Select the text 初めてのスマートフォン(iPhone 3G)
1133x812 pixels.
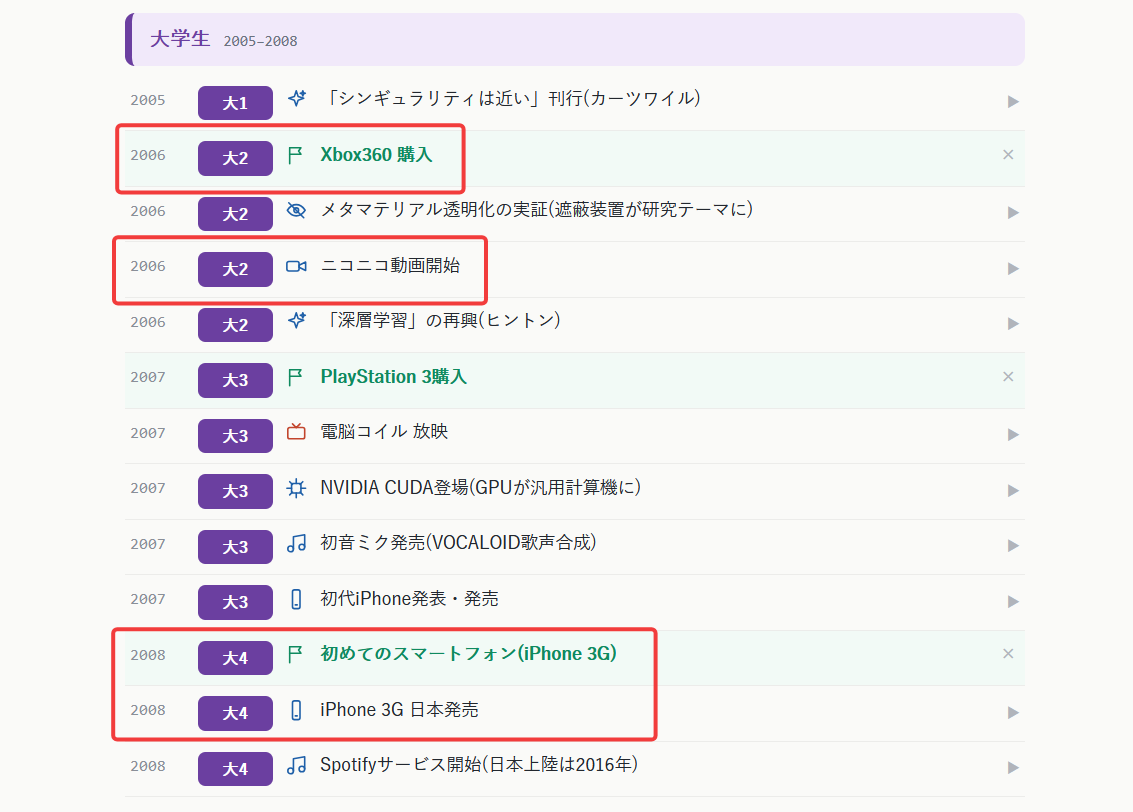pyautogui.click(x=469, y=654)
